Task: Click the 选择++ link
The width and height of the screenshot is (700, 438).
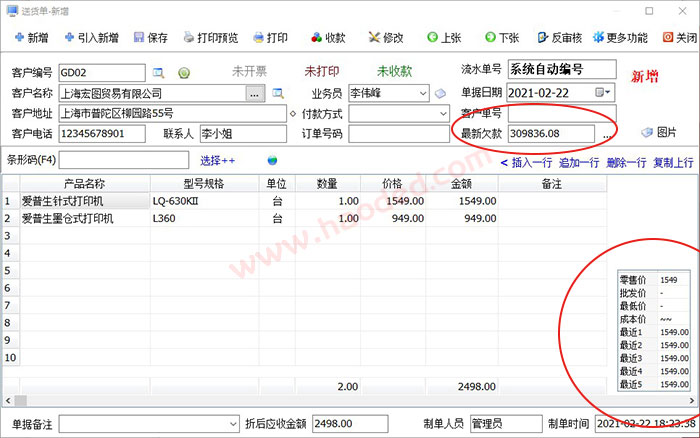Action: click(217, 161)
